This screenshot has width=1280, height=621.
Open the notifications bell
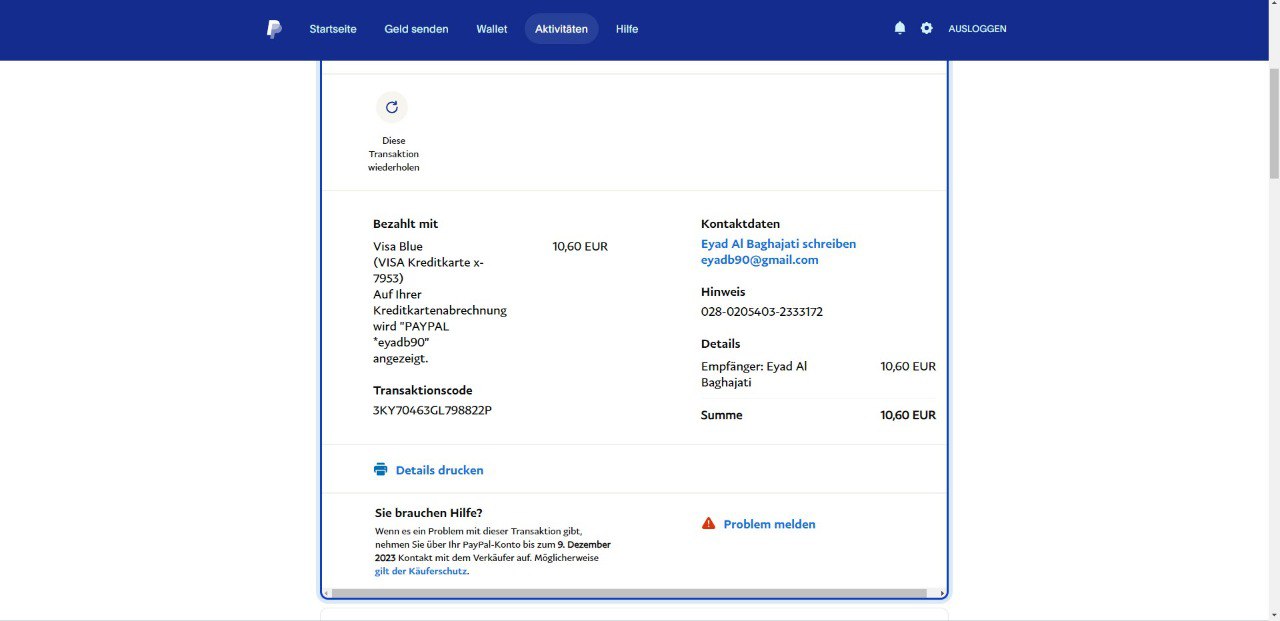coord(899,28)
